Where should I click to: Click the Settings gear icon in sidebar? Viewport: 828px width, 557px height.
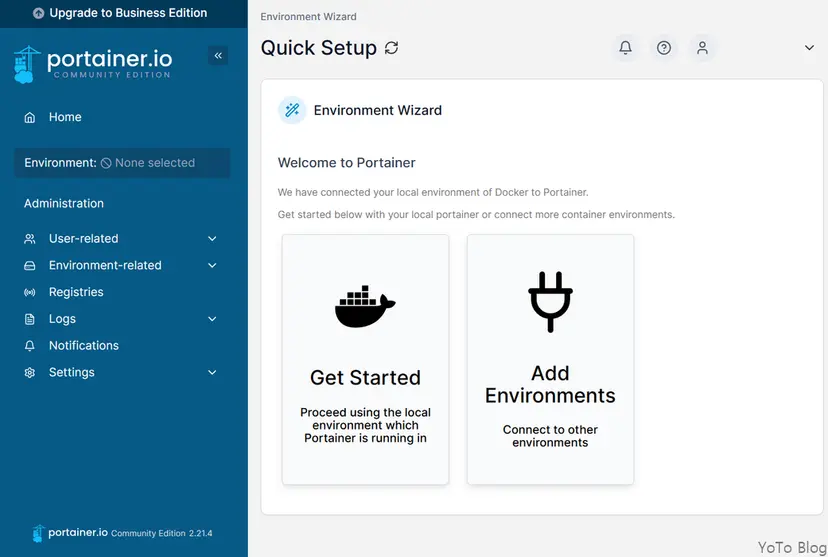tap(30, 373)
